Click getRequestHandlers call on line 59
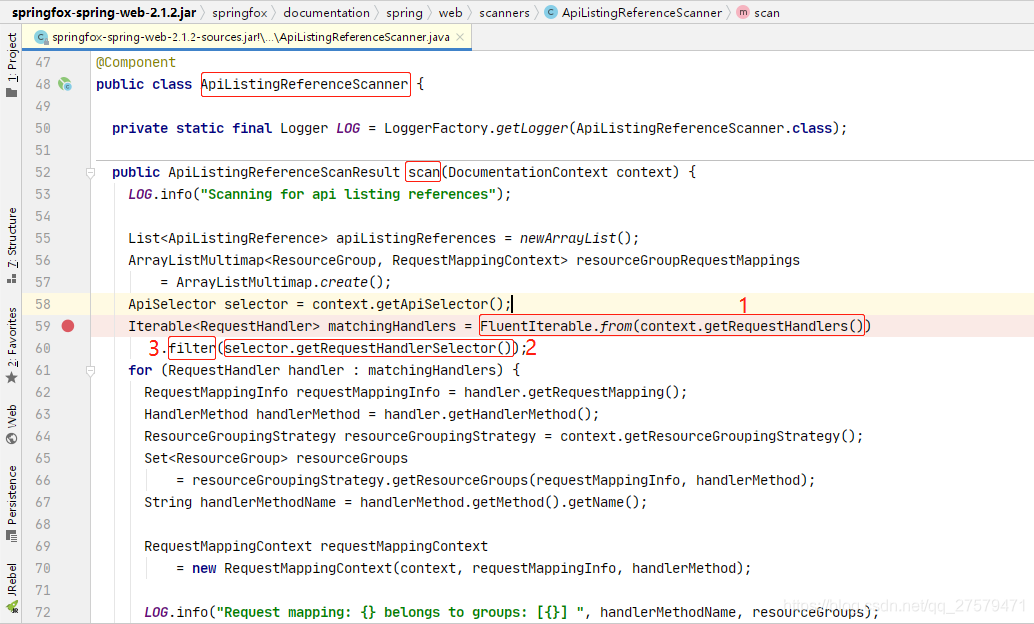This screenshot has width=1034, height=624. coord(776,326)
